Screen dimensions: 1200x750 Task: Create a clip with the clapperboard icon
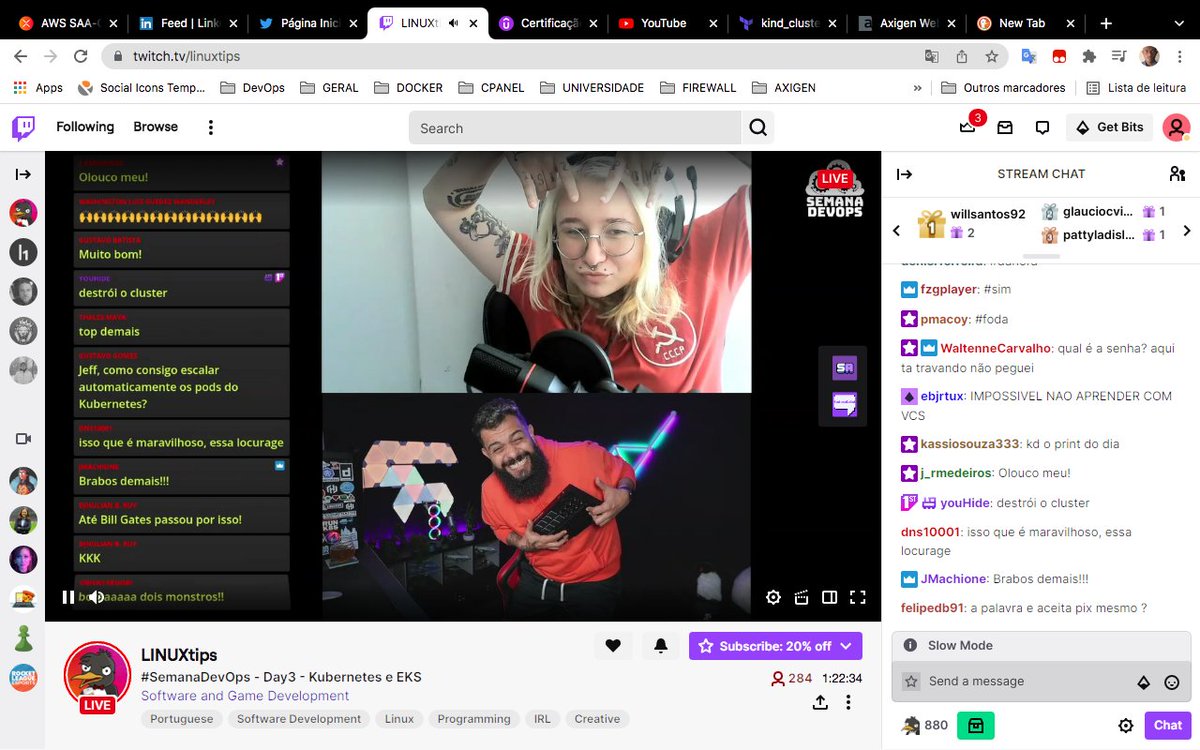tap(801, 597)
